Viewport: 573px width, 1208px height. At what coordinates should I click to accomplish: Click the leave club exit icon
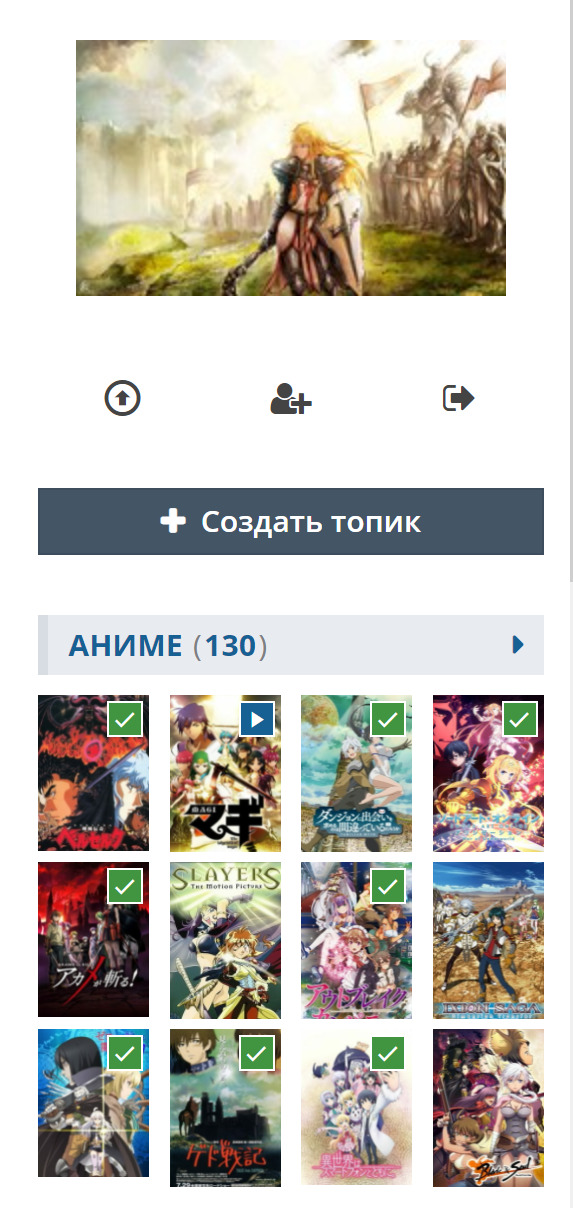coord(459,398)
